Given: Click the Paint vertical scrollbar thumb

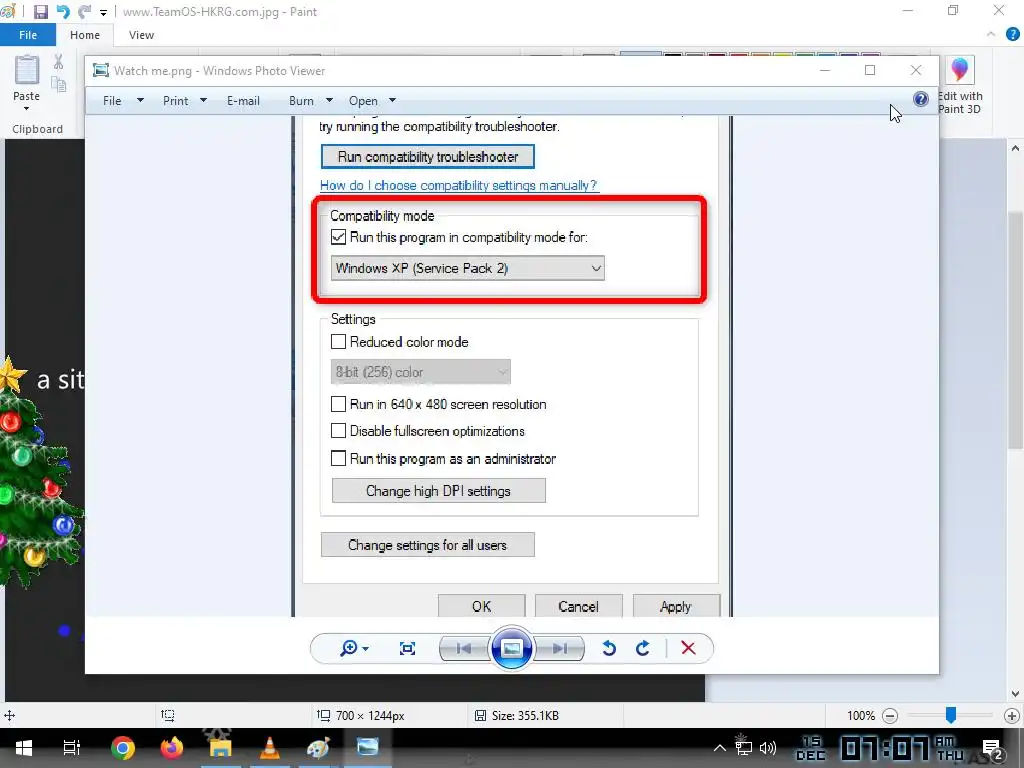Looking at the screenshot, I should (x=1015, y=330).
